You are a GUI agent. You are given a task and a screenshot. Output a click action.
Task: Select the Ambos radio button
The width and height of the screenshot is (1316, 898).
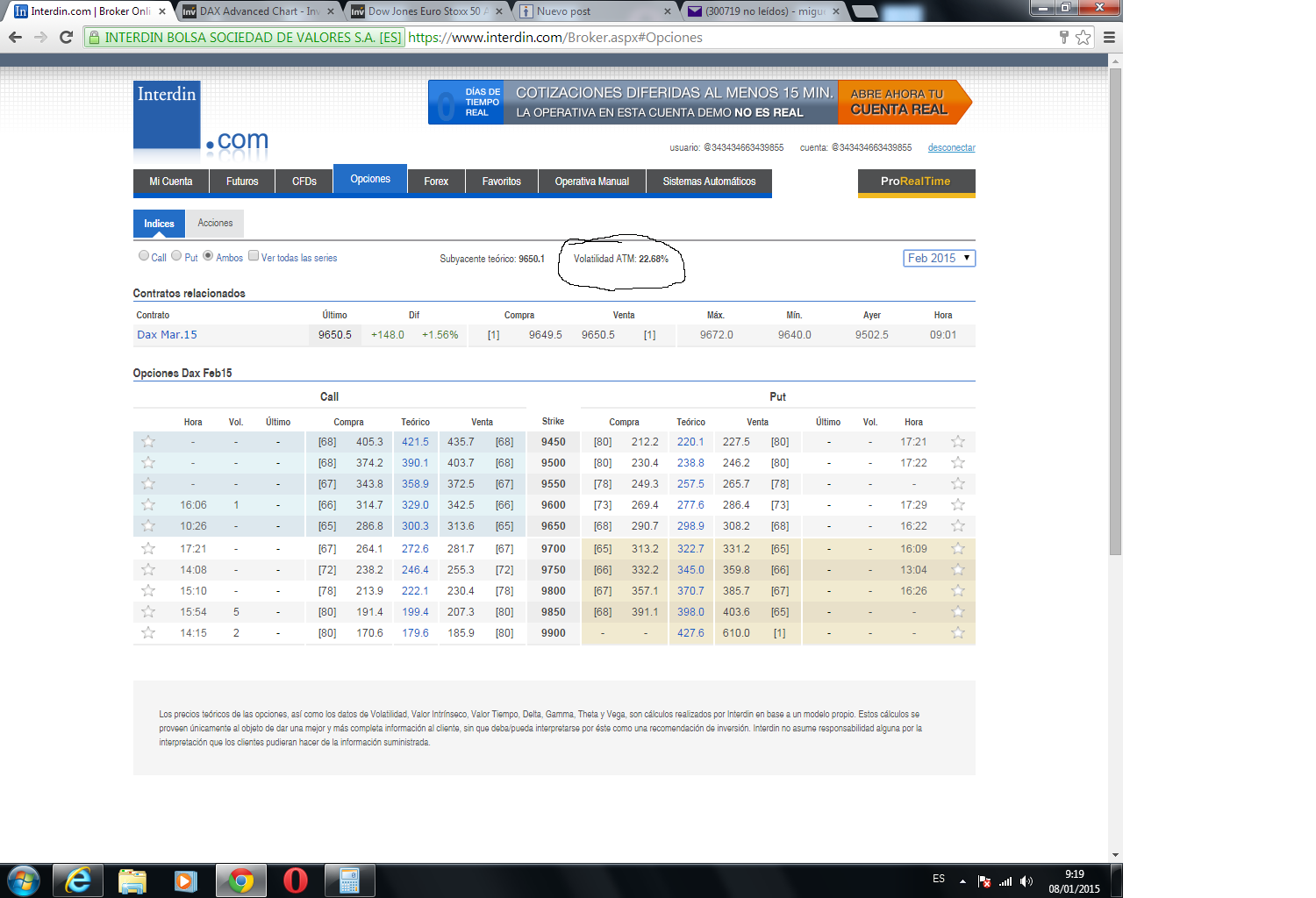pos(208,256)
